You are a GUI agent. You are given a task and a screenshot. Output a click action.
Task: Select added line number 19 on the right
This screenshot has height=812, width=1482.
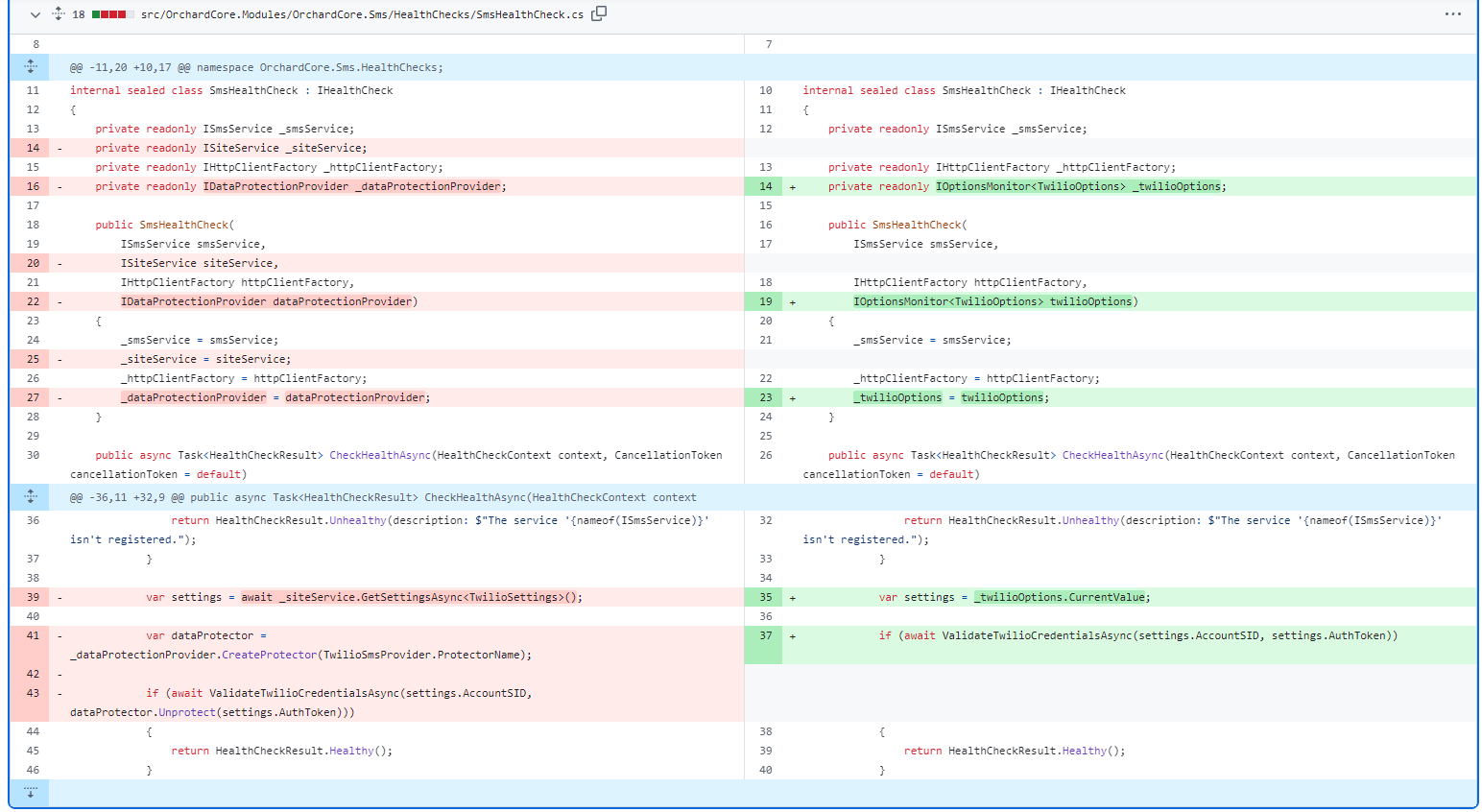765,301
